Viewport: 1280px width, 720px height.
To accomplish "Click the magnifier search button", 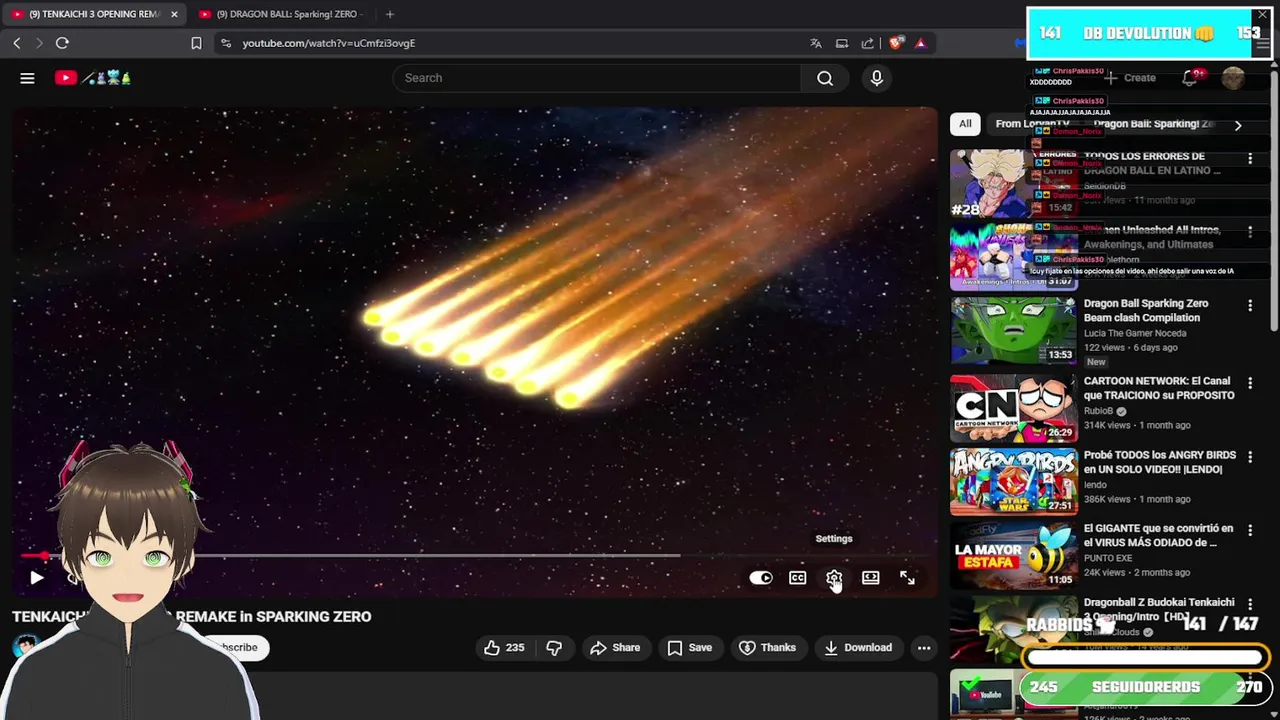I will [x=825, y=78].
